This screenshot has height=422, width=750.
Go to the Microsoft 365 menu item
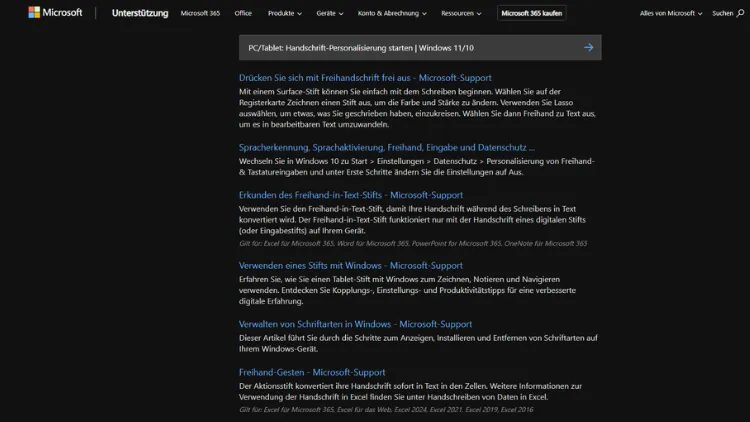(x=200, y=13)
